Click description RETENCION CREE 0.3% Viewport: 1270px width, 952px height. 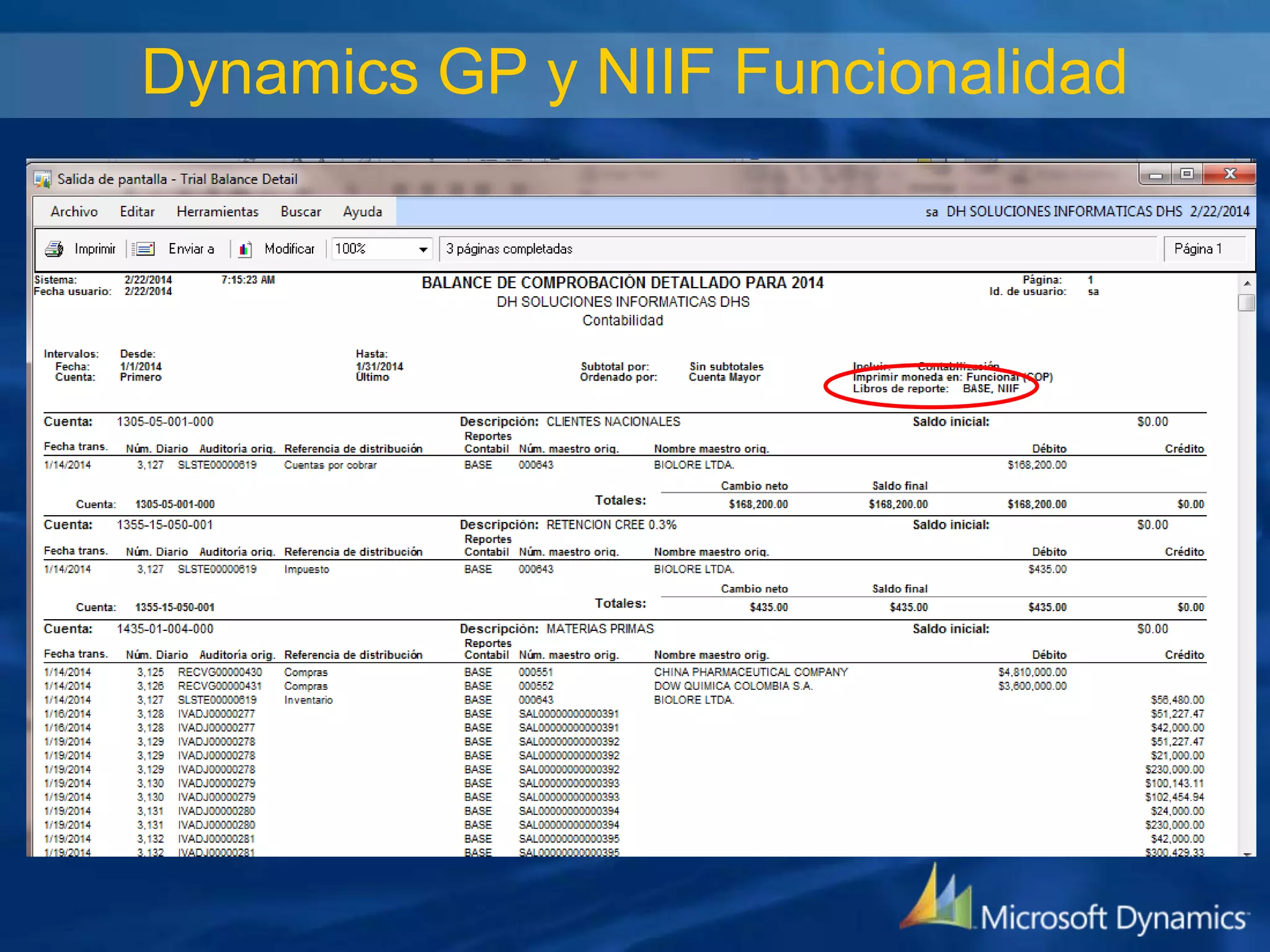[611, 524]
